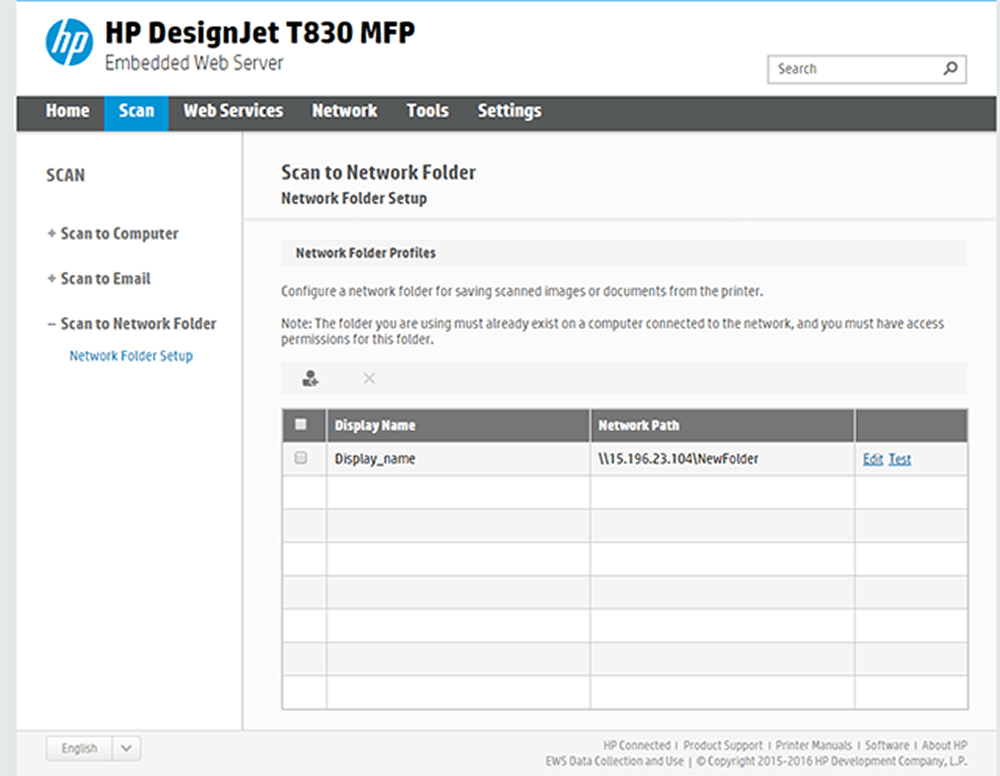Switch to the Scan tab
The height and width of the screenshot is (776, 1000).
click(136, 113)
